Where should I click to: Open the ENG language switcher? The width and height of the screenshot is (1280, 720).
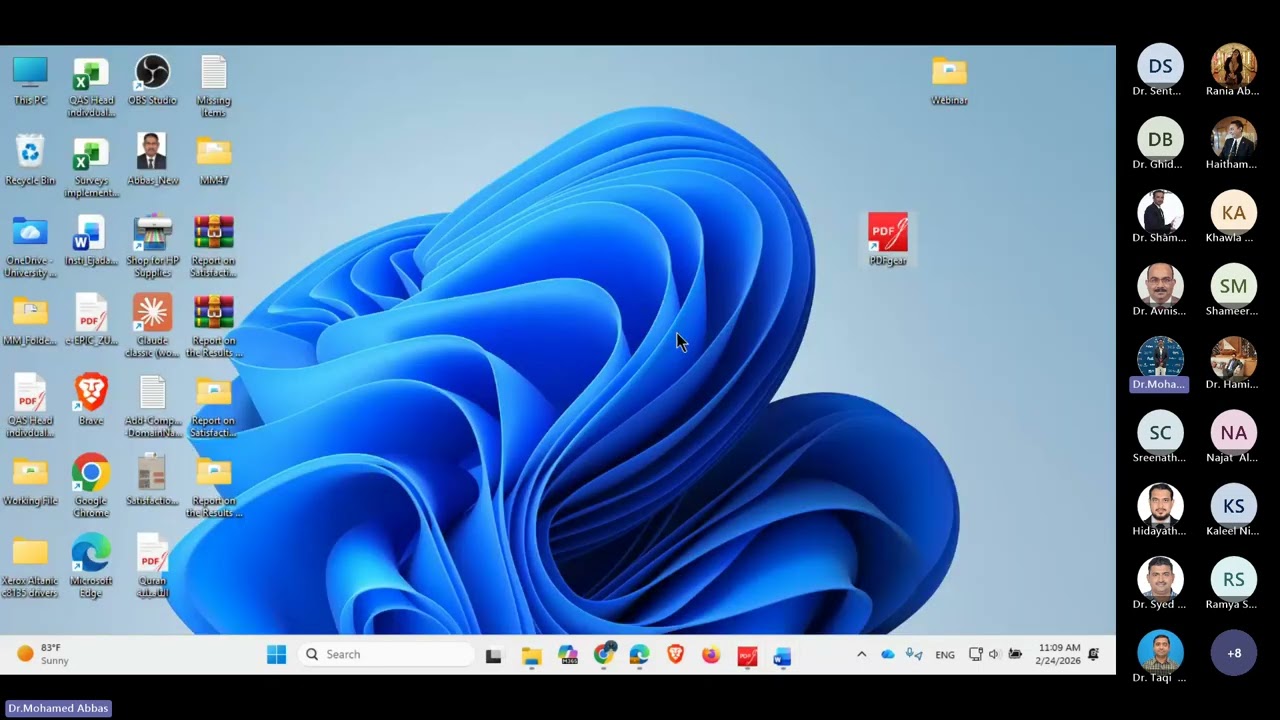[x=945, y=655]
